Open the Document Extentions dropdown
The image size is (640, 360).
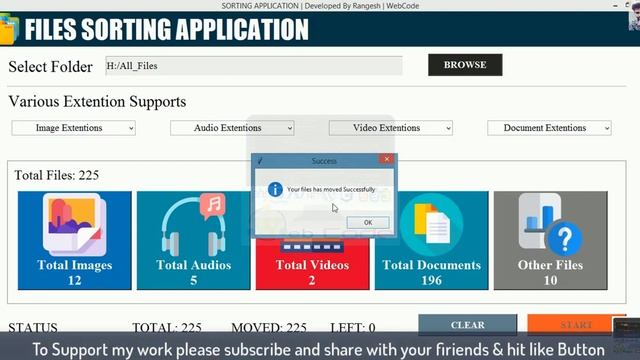tap(549, 128)
